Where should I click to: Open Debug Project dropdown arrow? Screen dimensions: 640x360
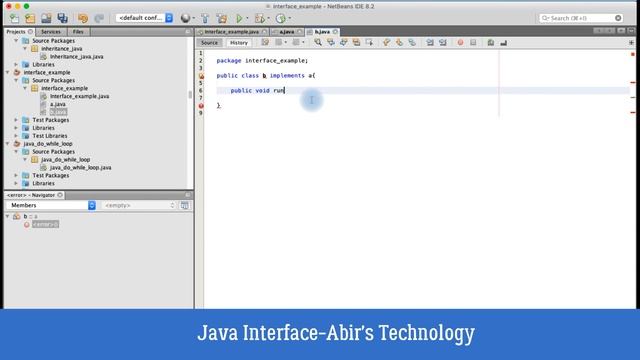coord(268,18)
